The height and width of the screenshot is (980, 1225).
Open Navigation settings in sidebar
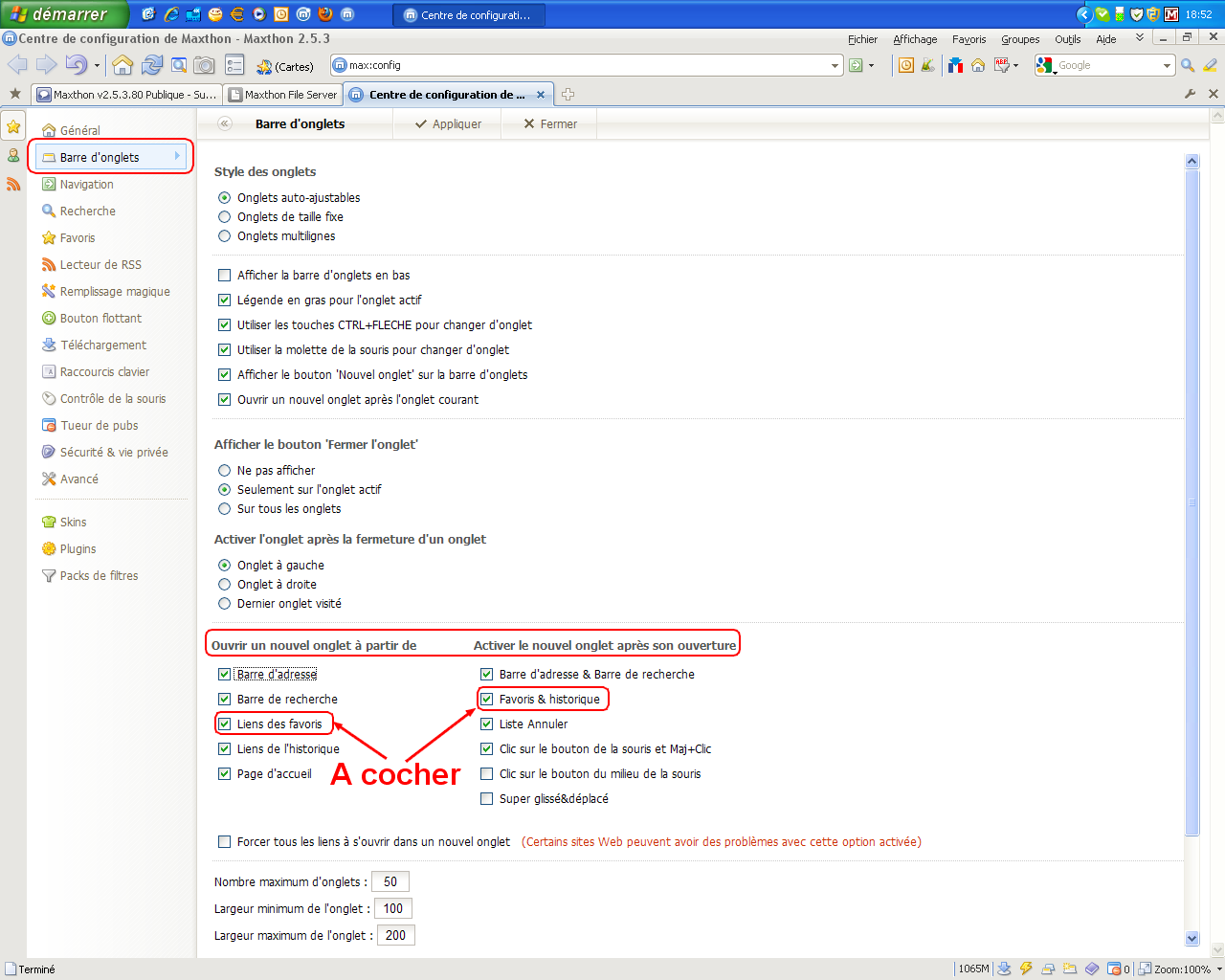click(x=87, y=185)
